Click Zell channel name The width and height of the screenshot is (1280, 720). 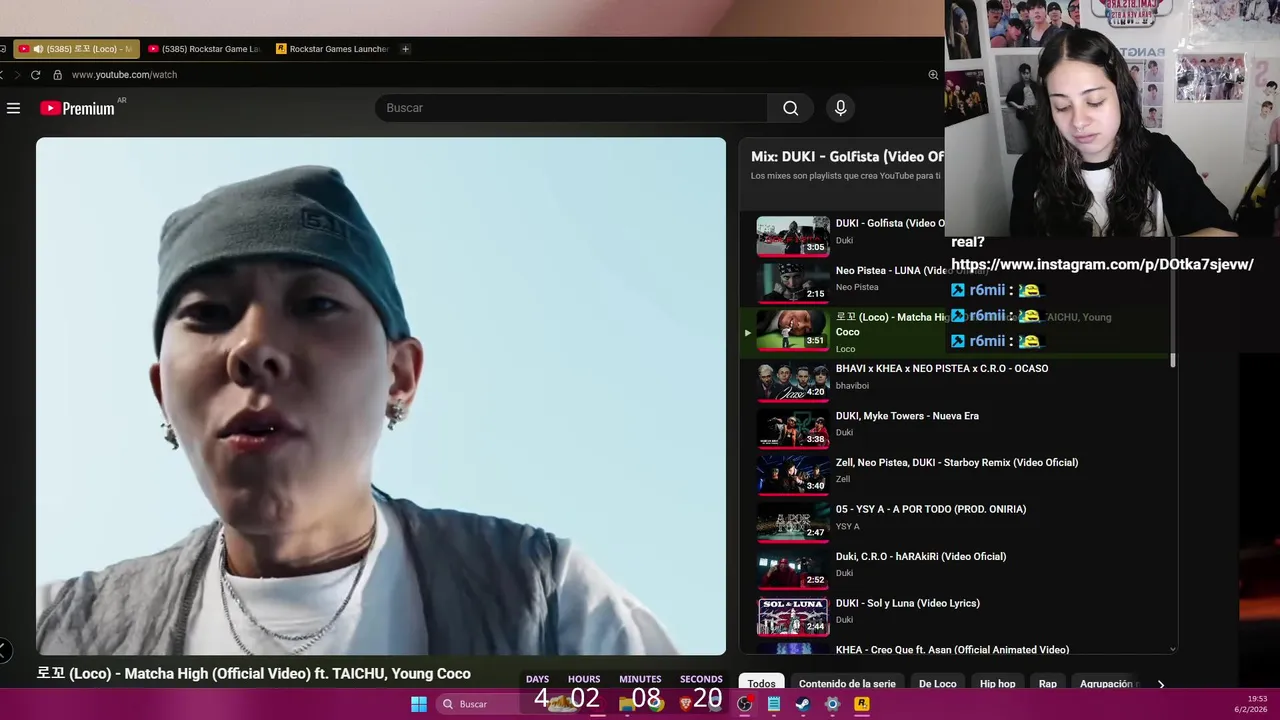click(843, 480)
